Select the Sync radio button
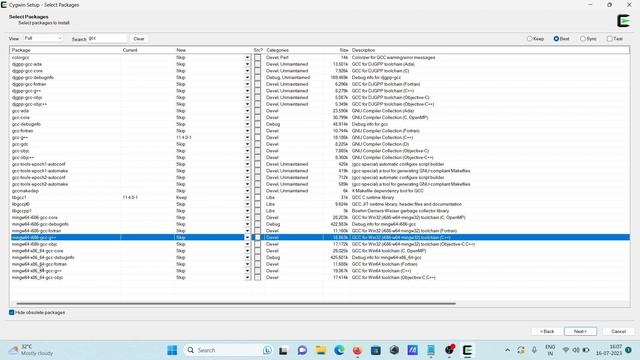The height and width of the screenshot is (360, 640). click(x=583, y=39)
